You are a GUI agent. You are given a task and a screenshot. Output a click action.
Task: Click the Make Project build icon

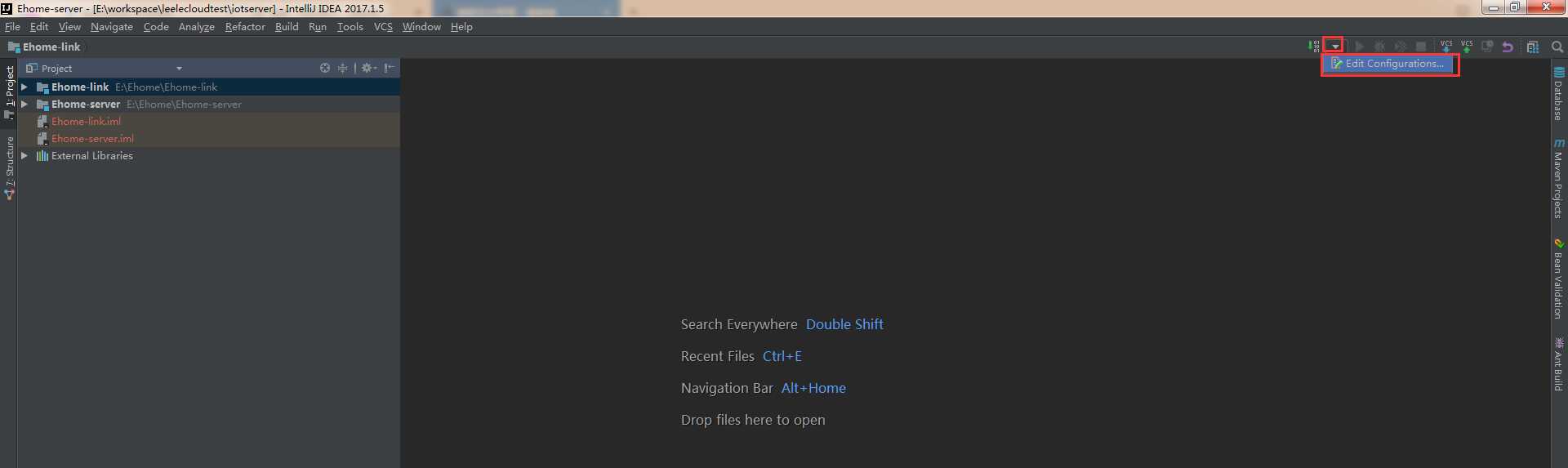point(1313,47)
